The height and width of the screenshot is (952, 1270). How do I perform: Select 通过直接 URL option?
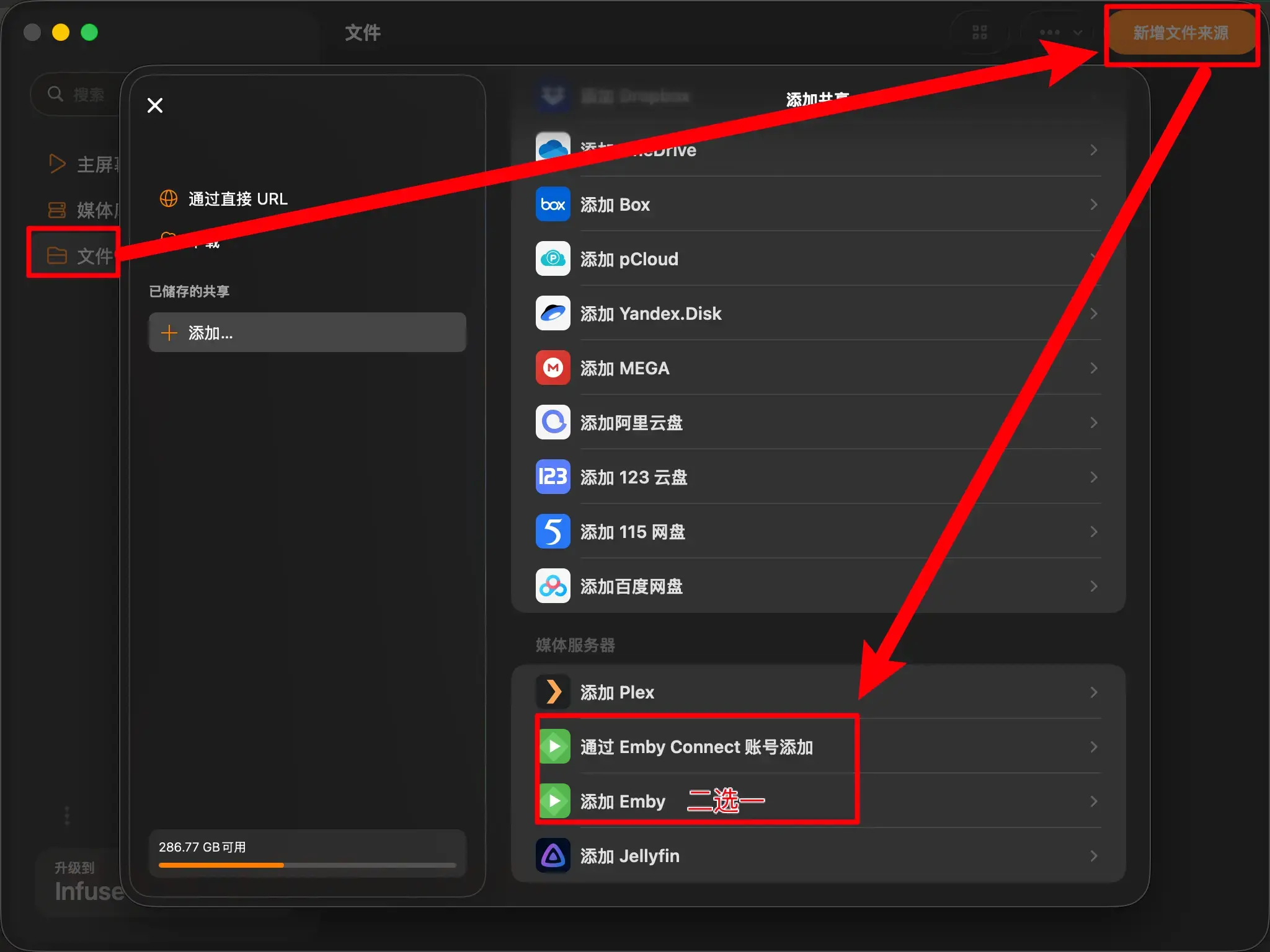point(238,199)
